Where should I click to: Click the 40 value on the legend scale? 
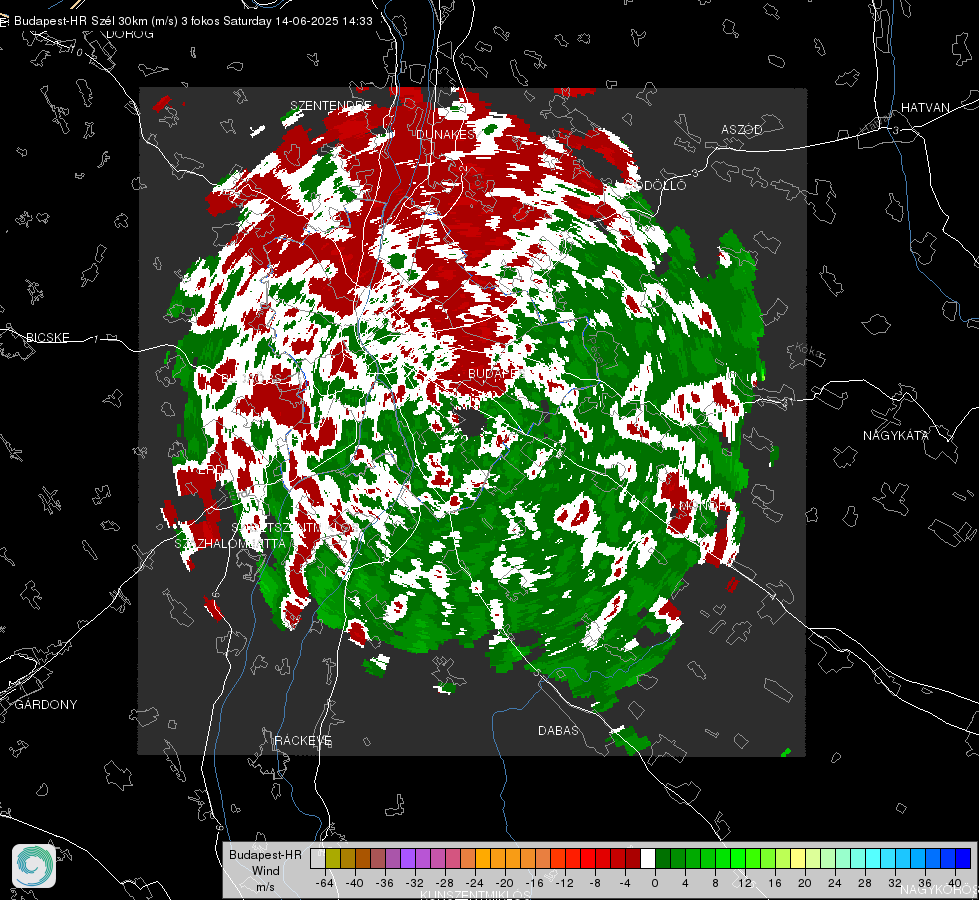(955, 883)
